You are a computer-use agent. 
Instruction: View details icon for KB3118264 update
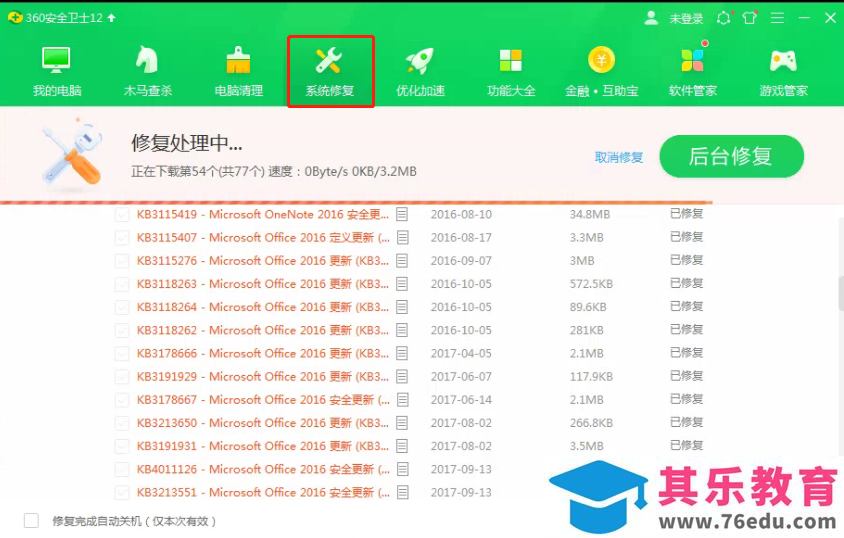(402, 307)
